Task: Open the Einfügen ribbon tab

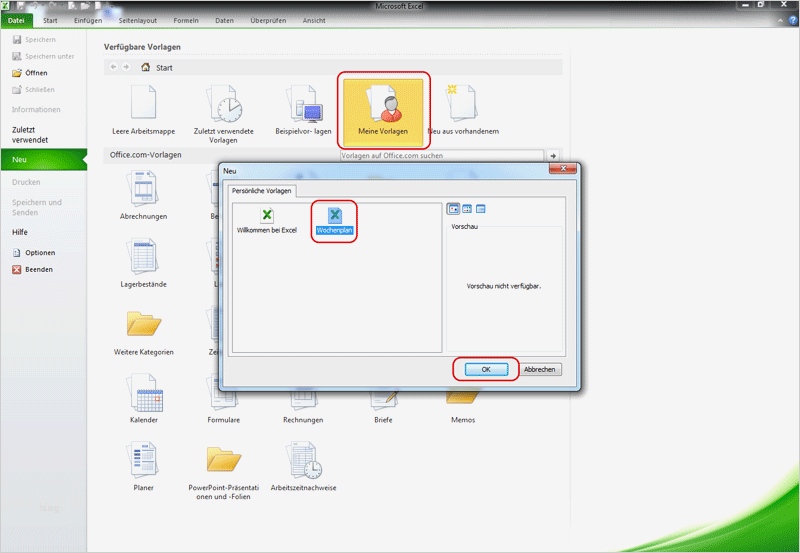Action: pos(88,20)
